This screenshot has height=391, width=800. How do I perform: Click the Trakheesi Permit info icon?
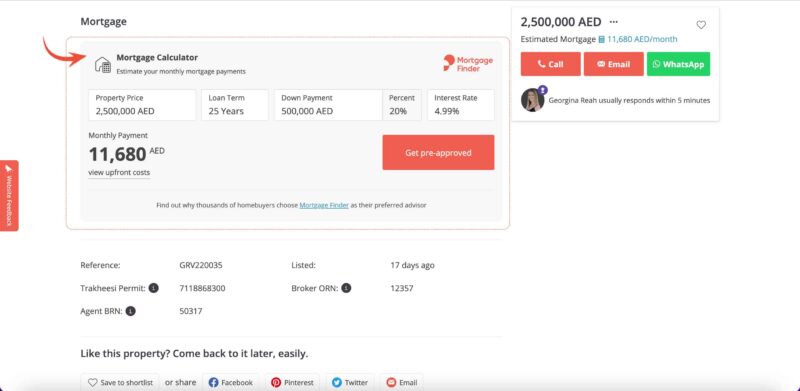coord(154,288)
